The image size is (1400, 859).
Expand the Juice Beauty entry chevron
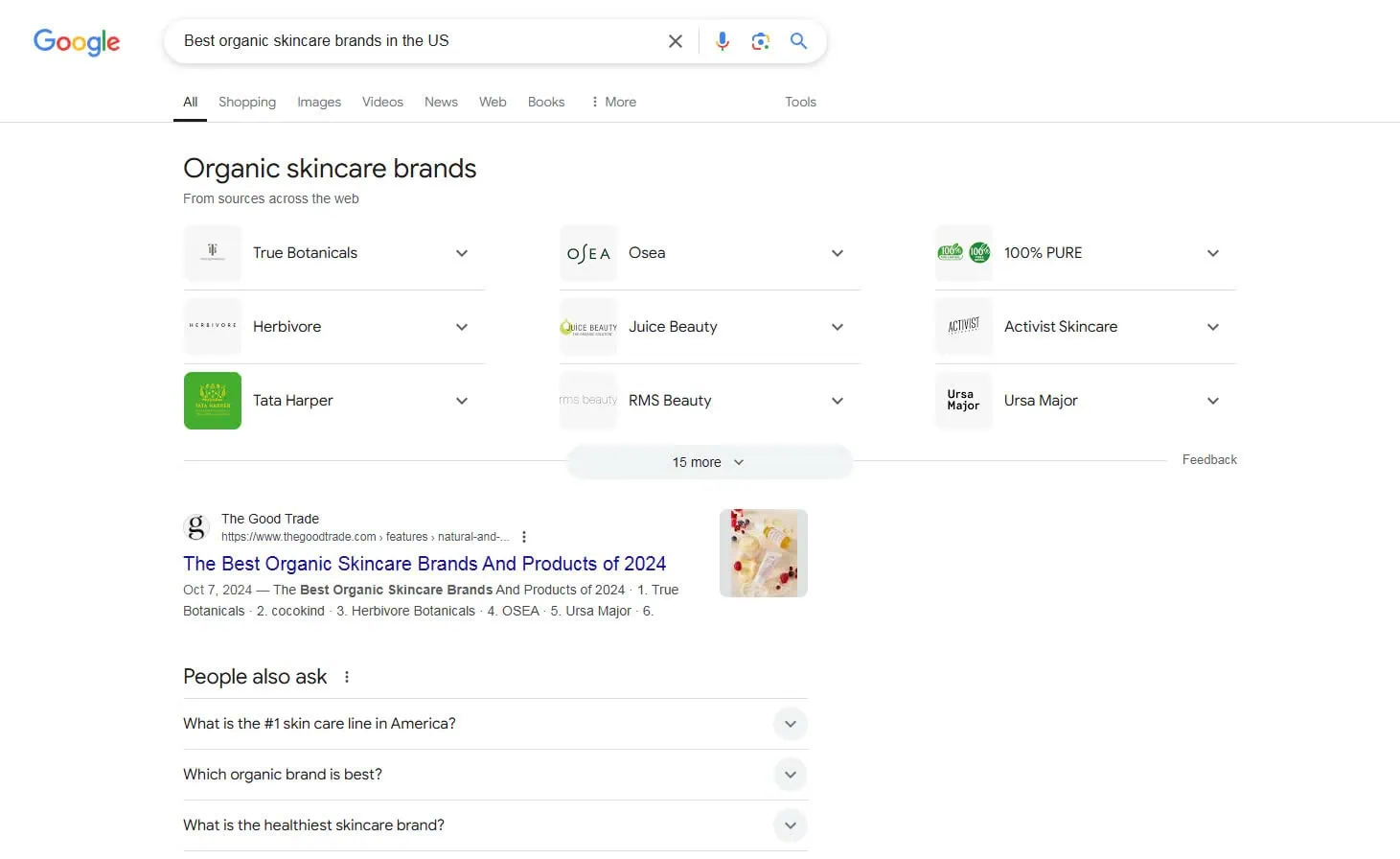point(838,327)
